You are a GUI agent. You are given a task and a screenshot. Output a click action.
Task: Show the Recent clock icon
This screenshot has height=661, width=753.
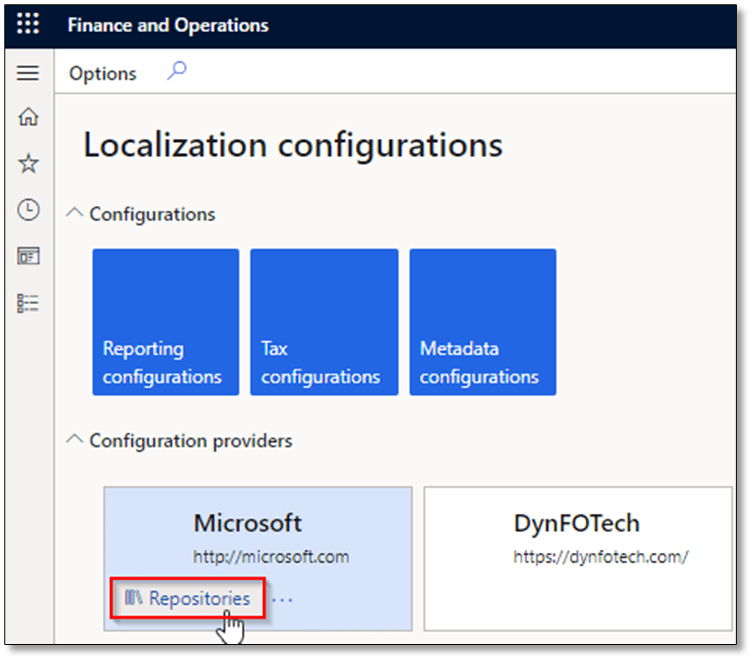pos(28,209)
